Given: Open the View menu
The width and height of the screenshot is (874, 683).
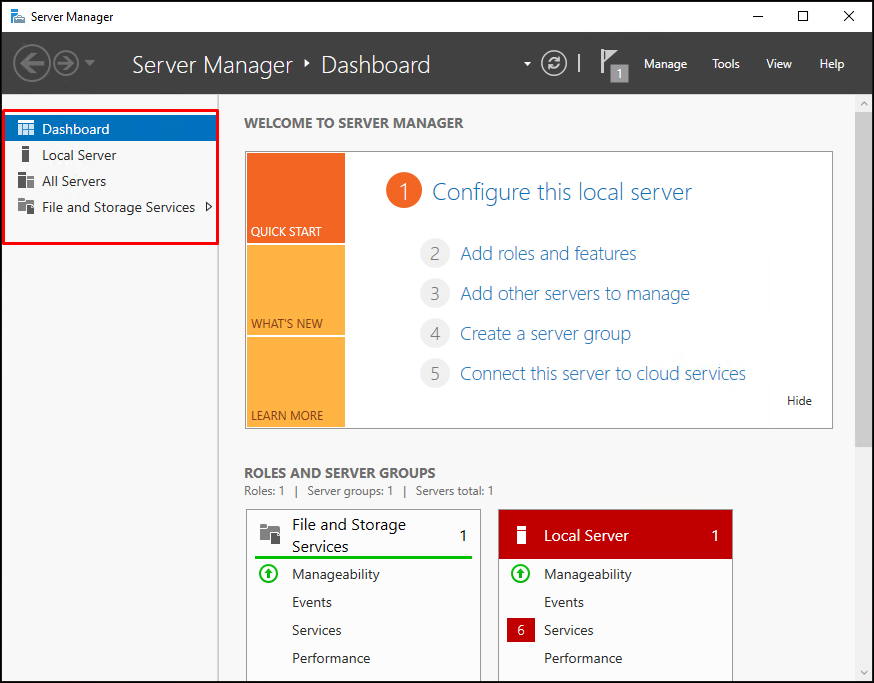Looking at the screenshot, I should pyautogui.click(x=779, y=64).
